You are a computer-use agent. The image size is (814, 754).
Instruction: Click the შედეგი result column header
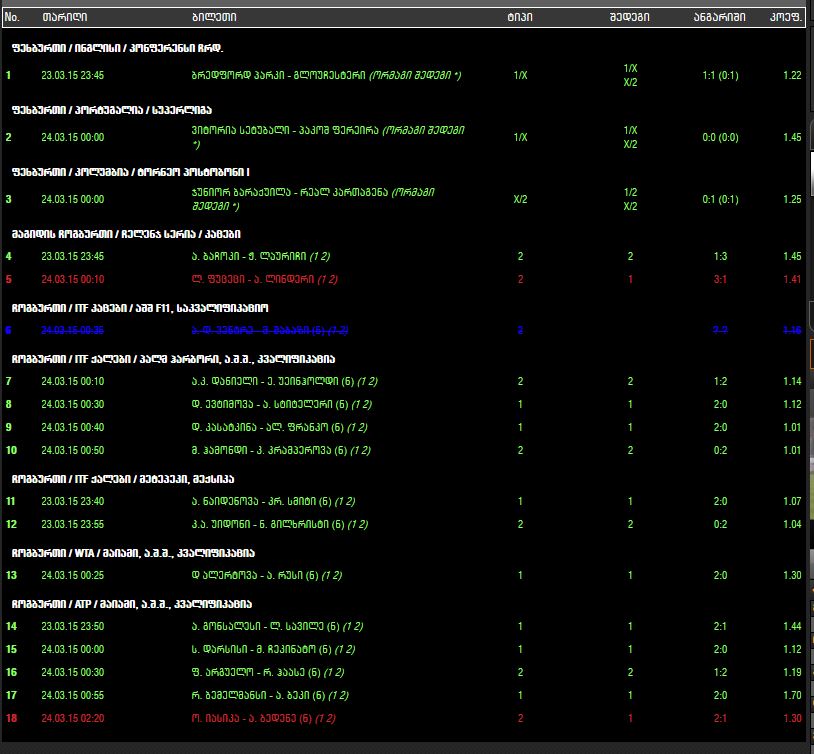630,18
